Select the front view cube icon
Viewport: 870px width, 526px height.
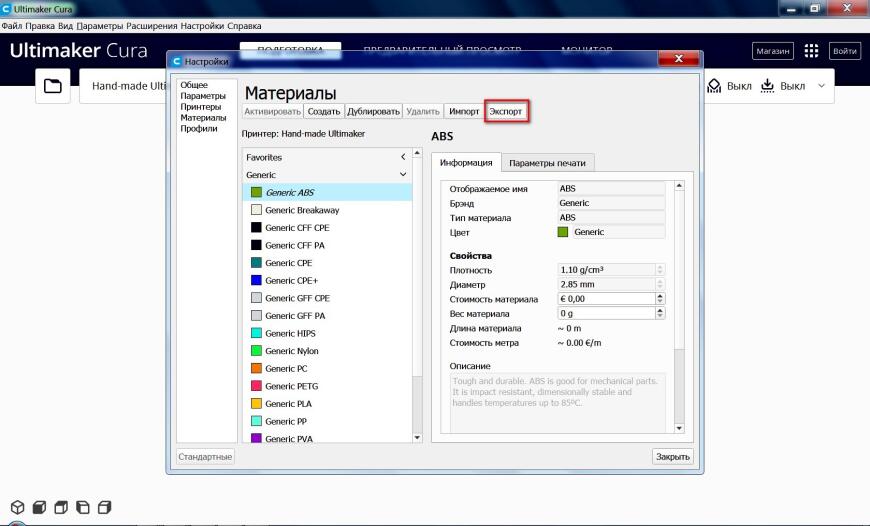click(39, 507)
